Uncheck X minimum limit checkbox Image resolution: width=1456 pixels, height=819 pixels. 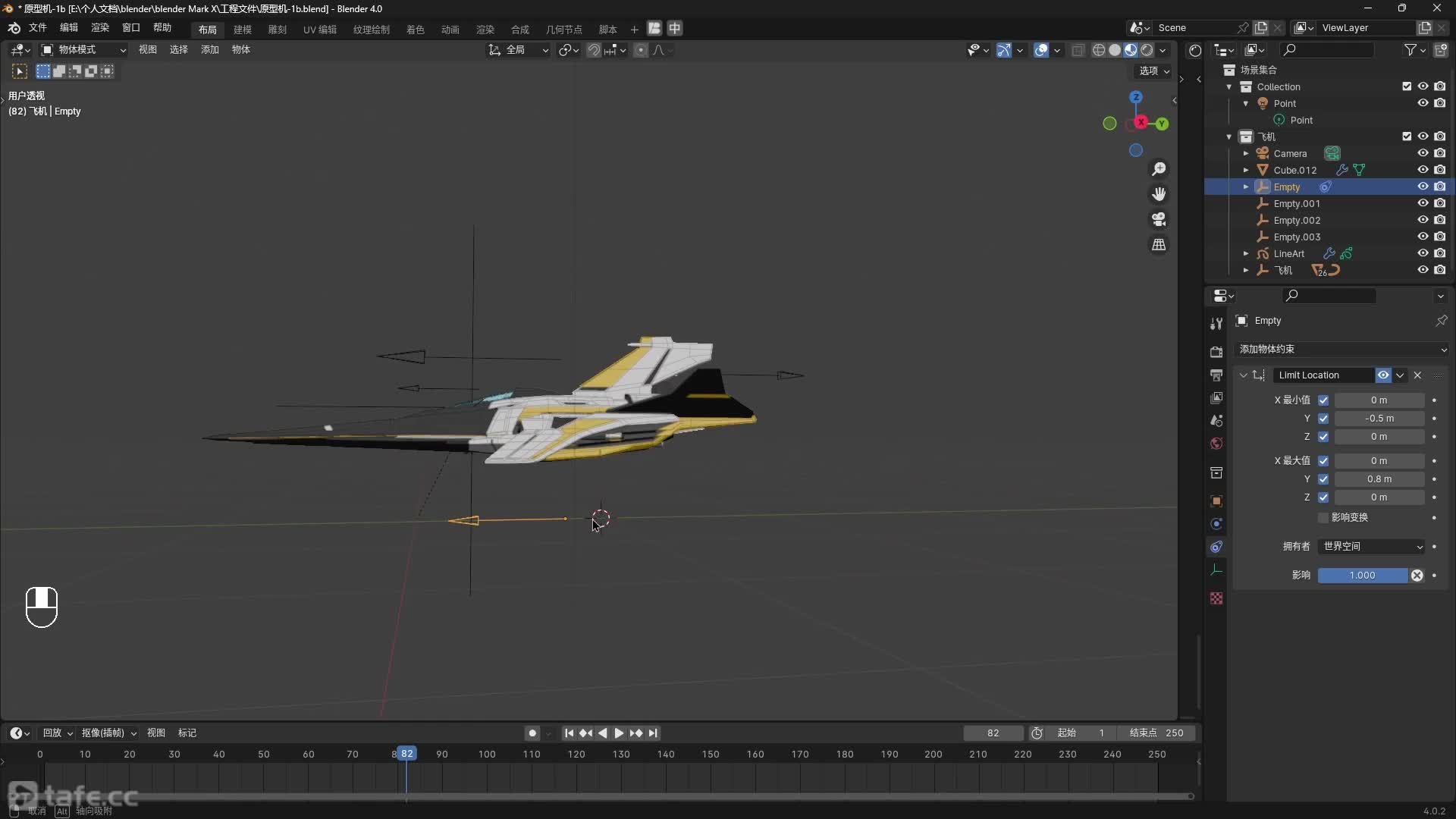click(x=1323, y=400)
